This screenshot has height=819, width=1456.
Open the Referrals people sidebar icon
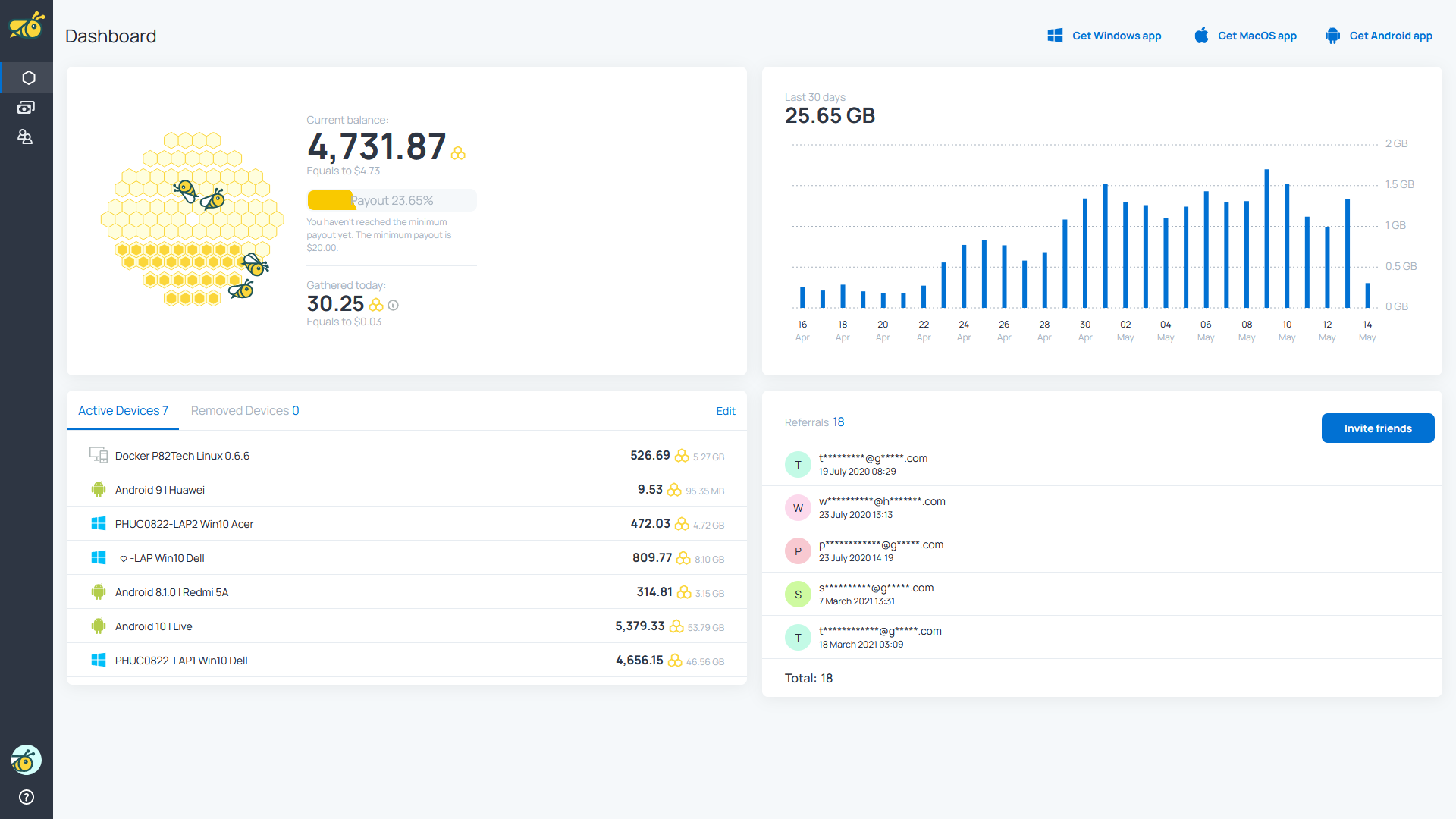[x=25, y=137]
